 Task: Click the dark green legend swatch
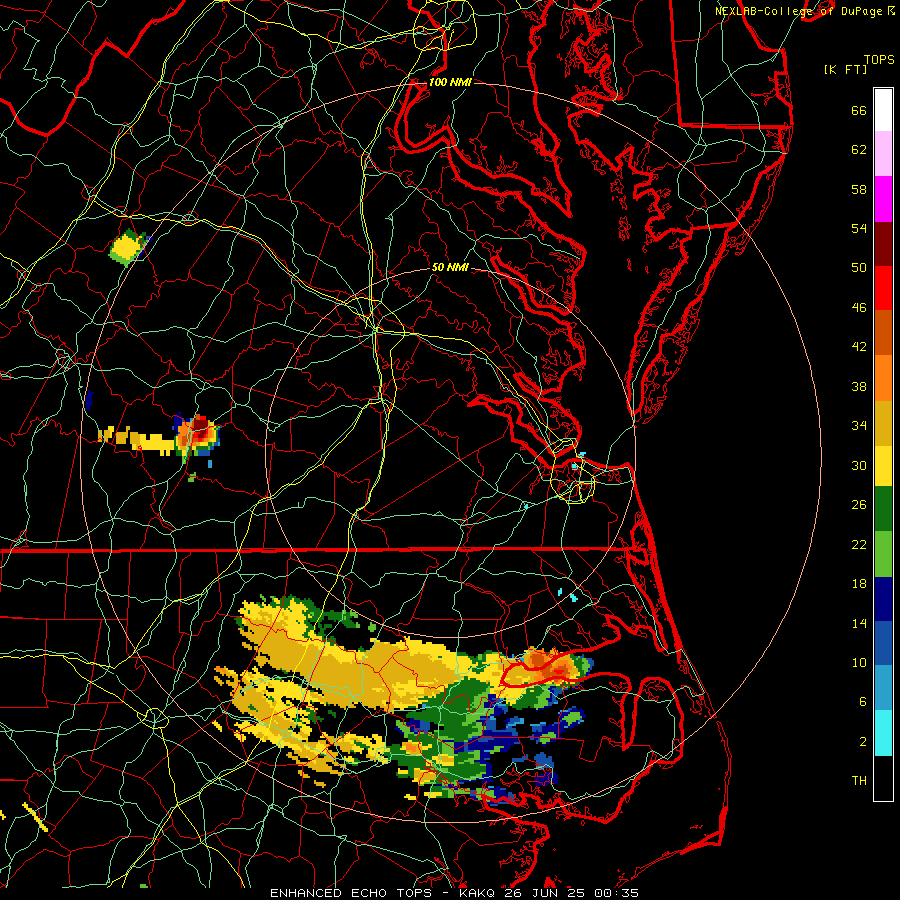click(883, 509)
